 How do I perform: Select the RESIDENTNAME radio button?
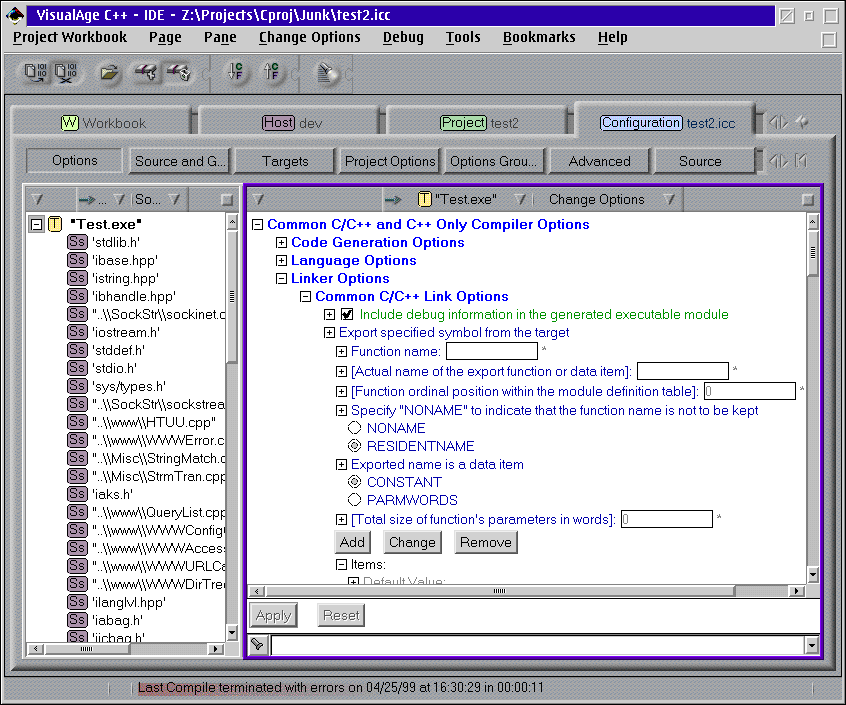(354, 446)
